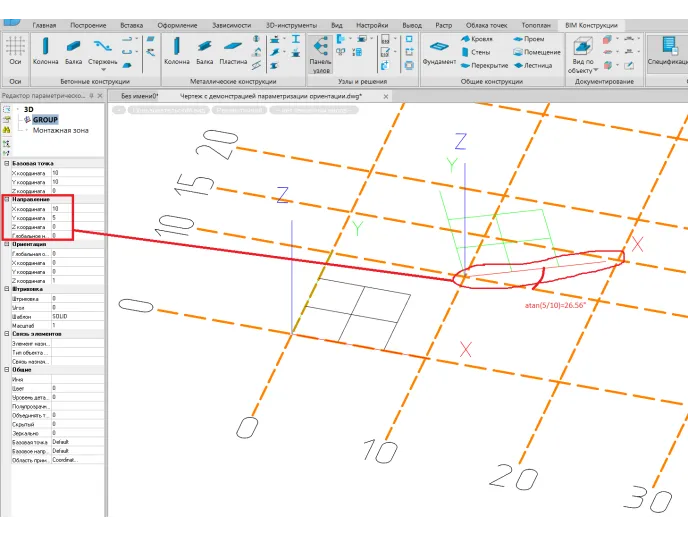Open Стержень dropdown arrow
The height and width of the screenshot is (537, 688).
click(104, 70)
